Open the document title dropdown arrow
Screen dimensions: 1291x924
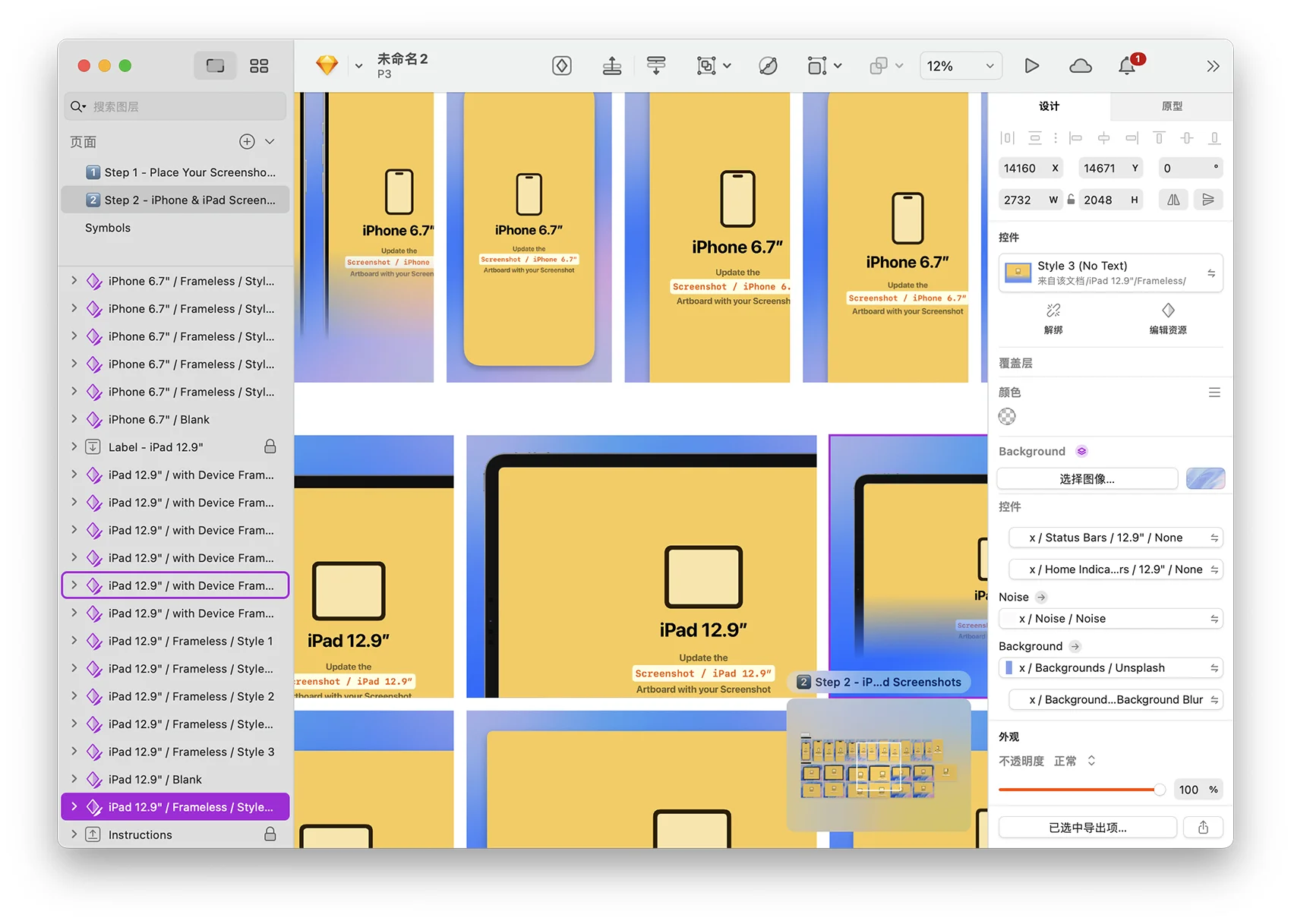point(358,66)
